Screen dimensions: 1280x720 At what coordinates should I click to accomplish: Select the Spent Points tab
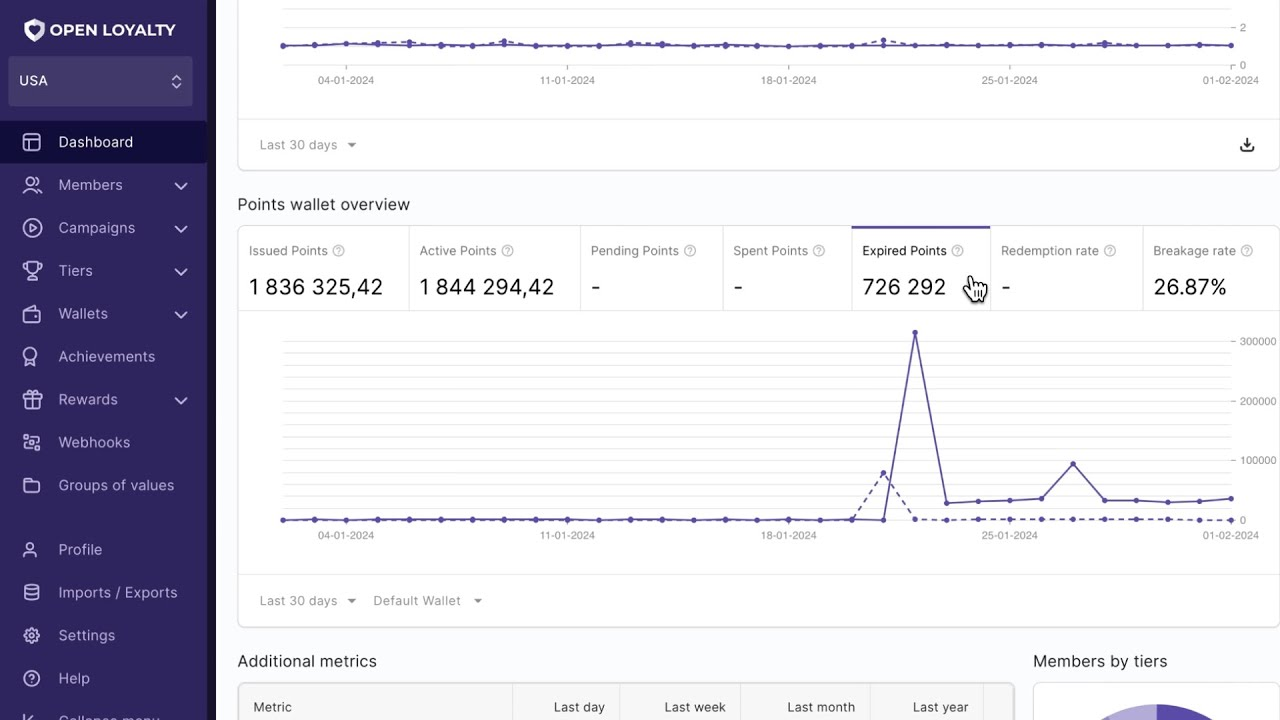[787, 269]
